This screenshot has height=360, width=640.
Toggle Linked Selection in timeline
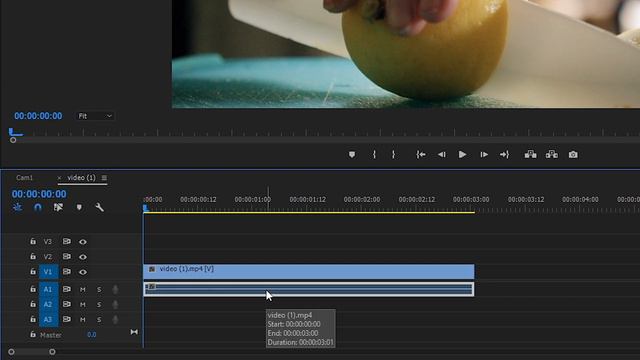58,207
